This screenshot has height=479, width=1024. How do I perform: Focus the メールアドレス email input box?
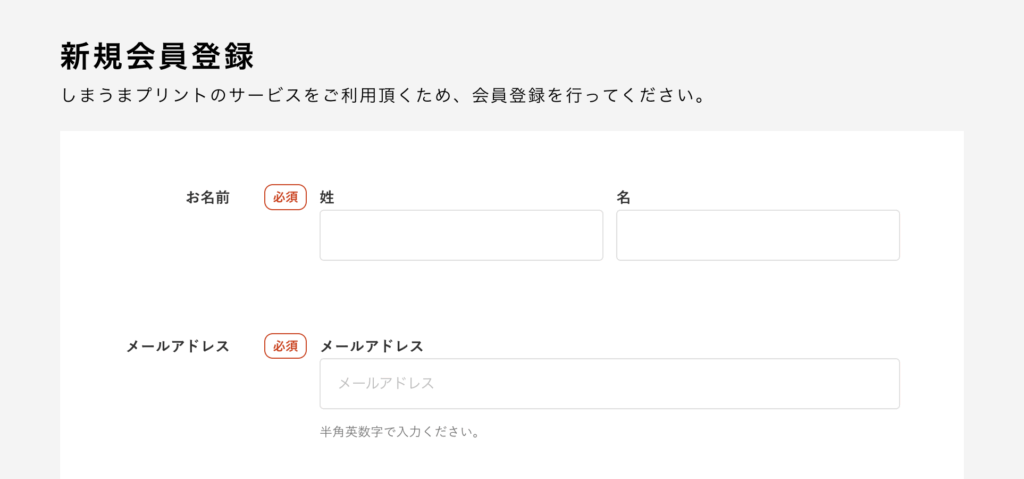coord(609,383)
